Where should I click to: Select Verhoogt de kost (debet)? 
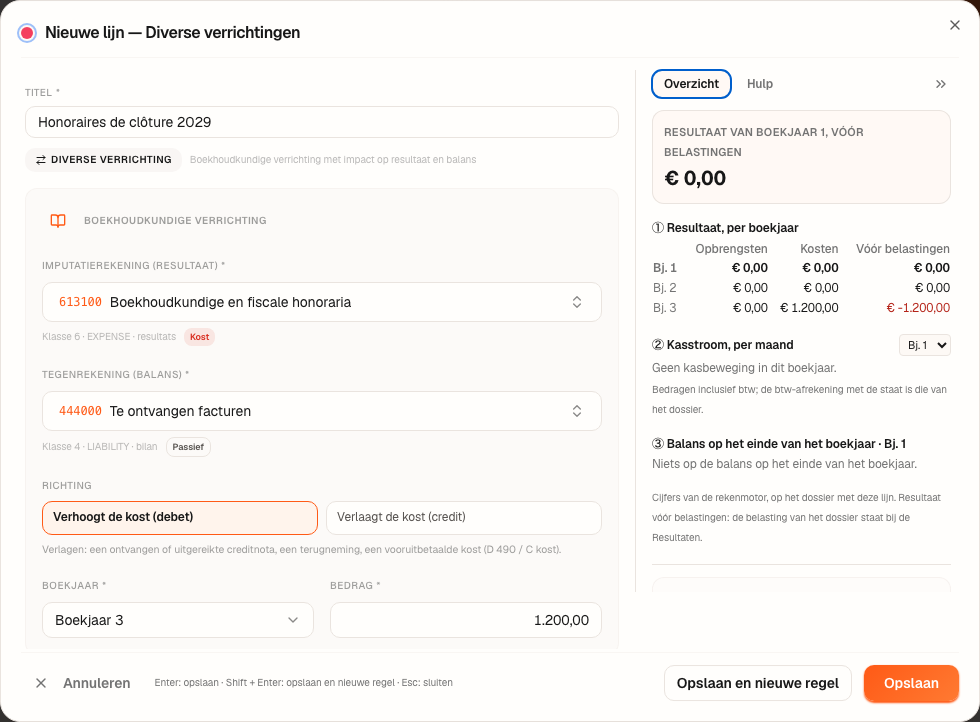click(x=180, y=518)
